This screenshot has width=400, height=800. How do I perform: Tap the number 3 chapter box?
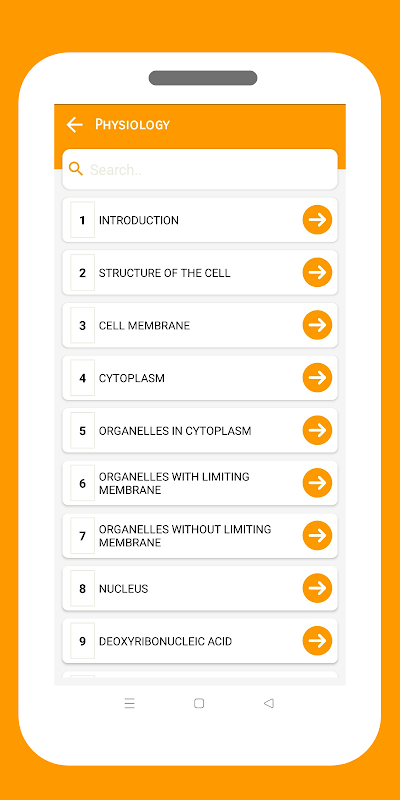83,325
